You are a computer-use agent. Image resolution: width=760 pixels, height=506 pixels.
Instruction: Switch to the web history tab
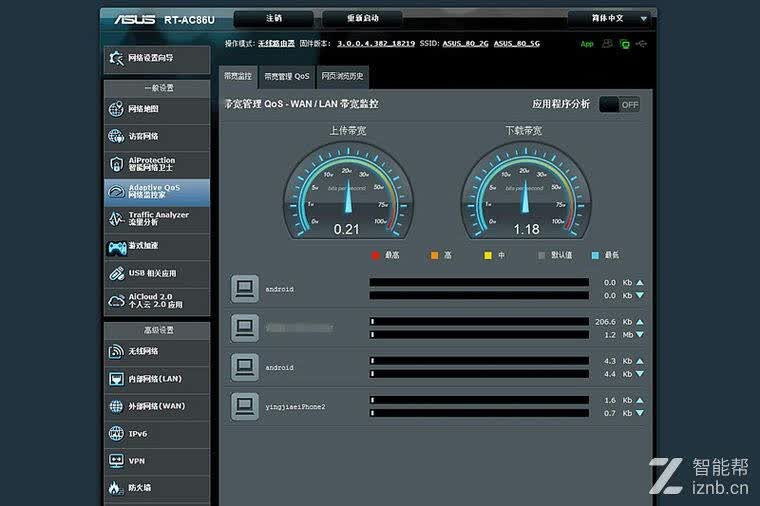[342, 77]
